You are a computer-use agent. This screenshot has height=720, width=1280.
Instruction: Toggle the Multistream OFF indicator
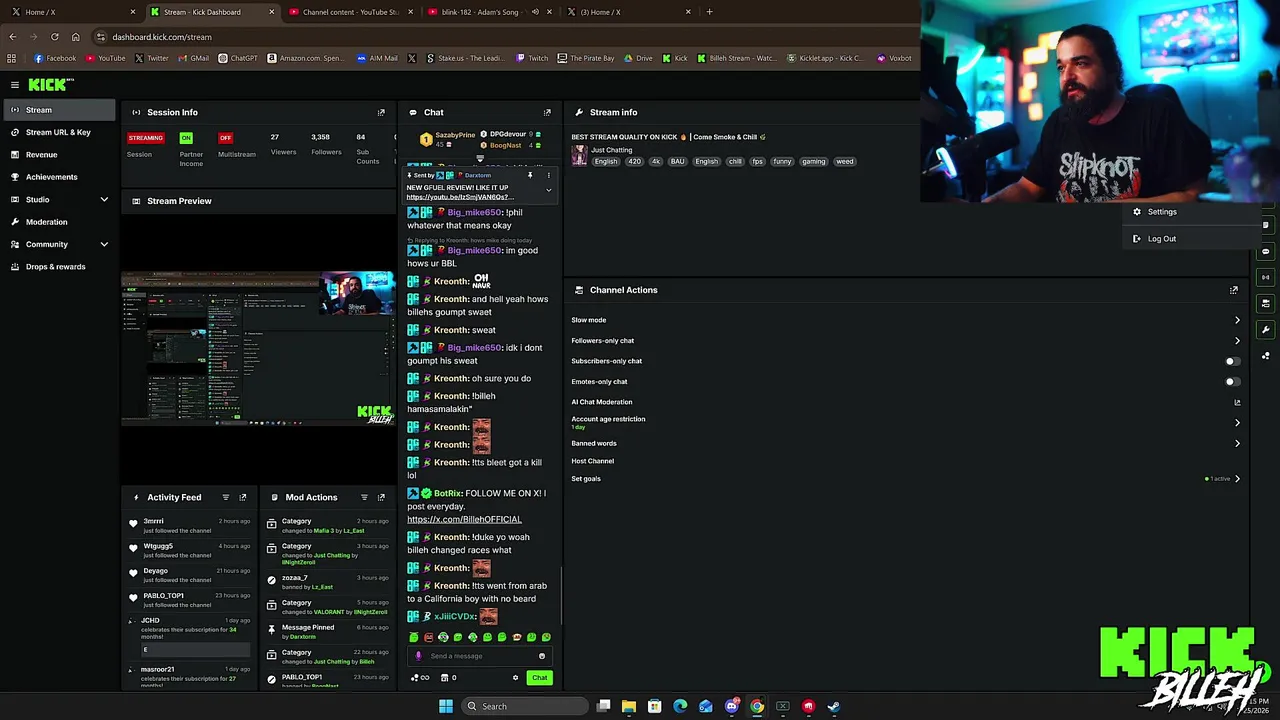click(225, 138)
